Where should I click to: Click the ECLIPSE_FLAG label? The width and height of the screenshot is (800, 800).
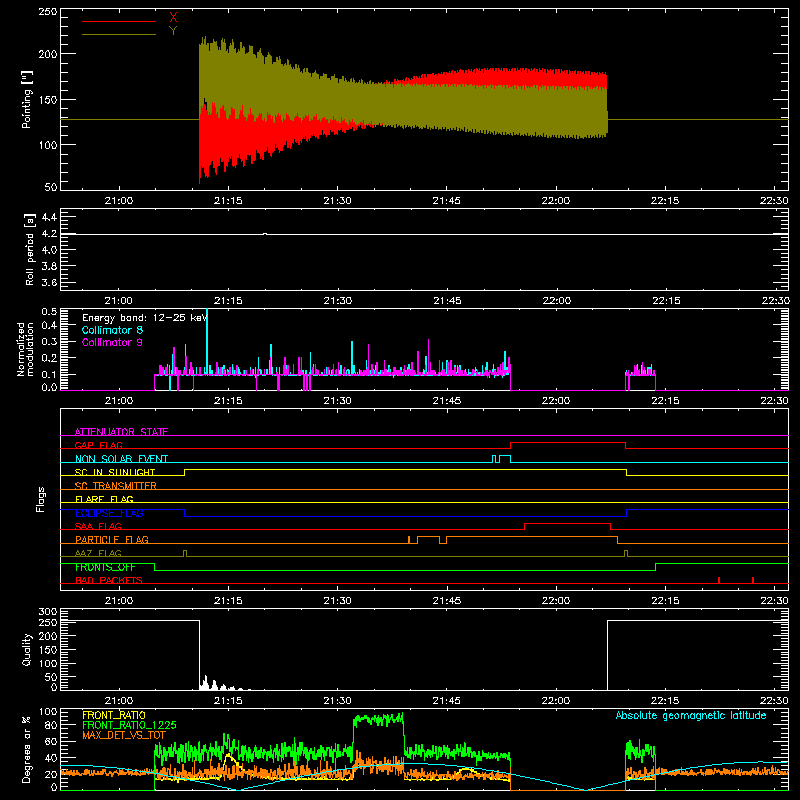click(x=109, y=513)
